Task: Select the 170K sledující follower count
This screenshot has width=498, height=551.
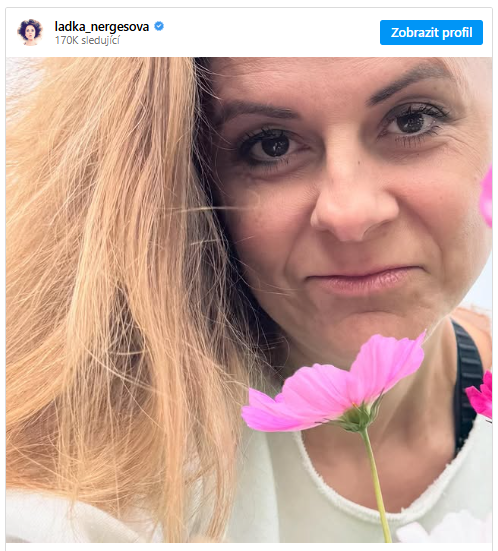Action: 87,40
